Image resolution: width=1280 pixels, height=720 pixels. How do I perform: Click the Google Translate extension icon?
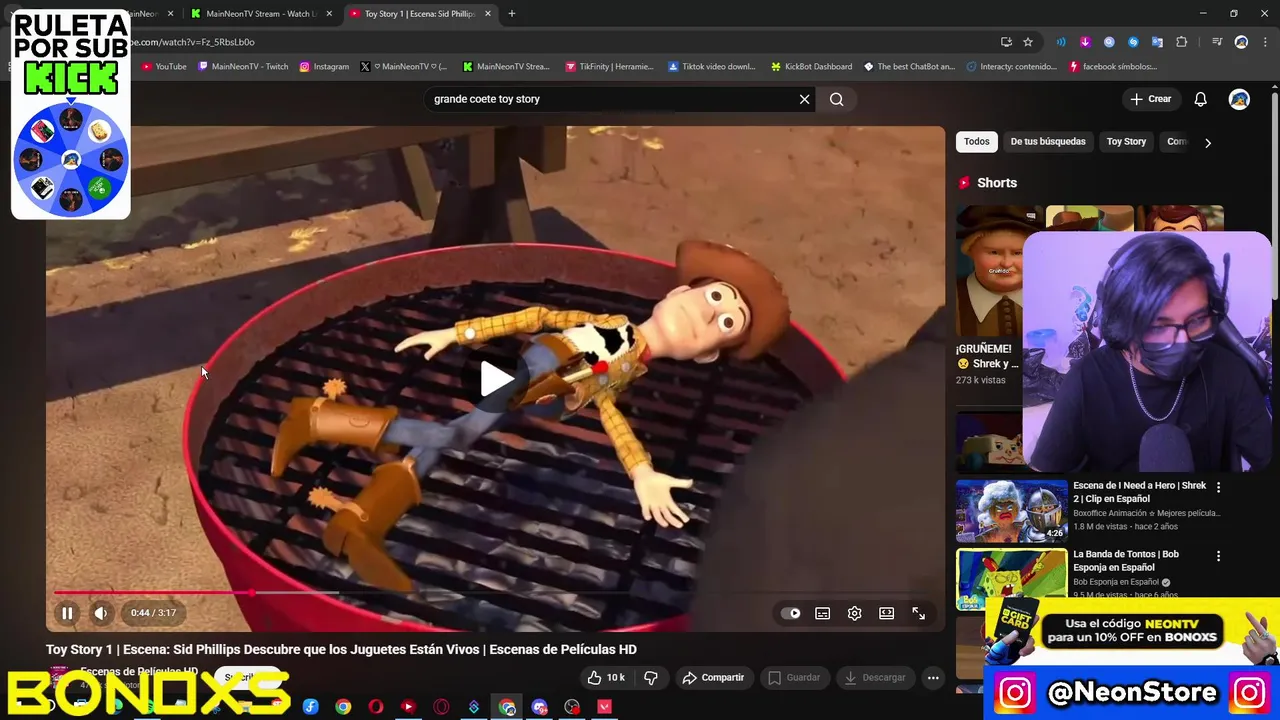pyautogui.click(x=1157, y=42)
